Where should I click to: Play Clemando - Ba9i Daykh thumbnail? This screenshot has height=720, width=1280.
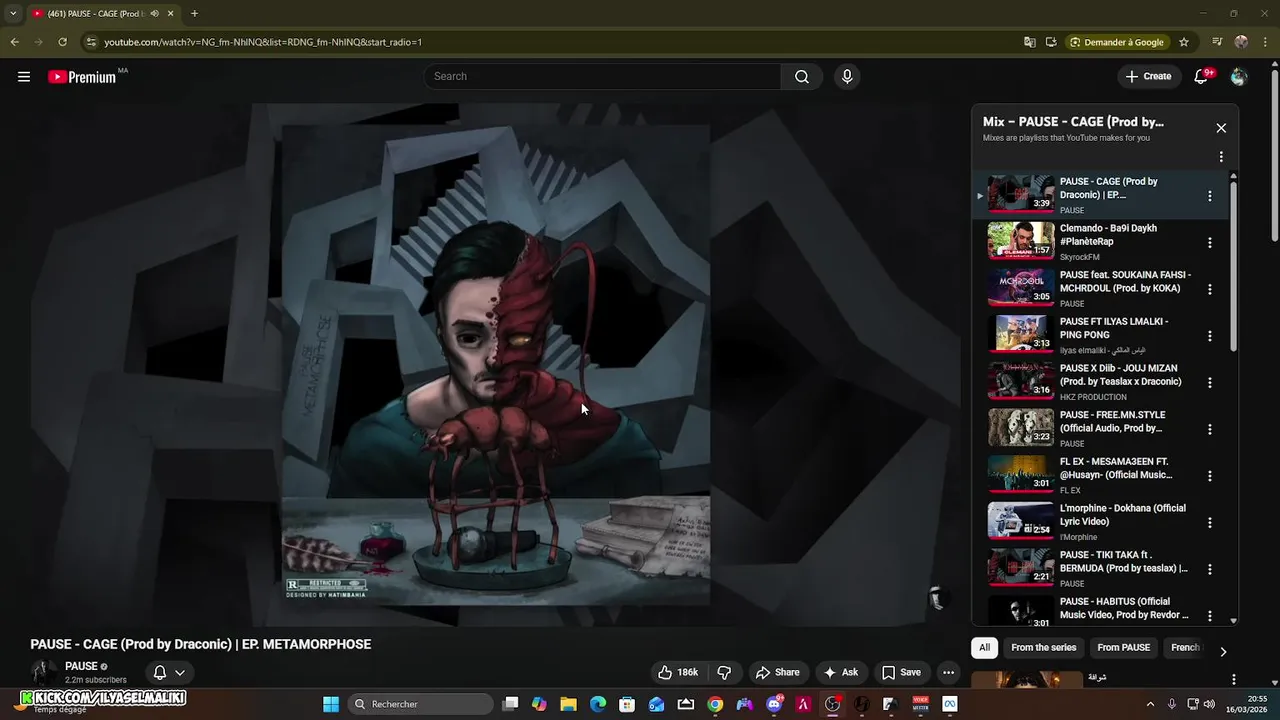(1021, 241)
